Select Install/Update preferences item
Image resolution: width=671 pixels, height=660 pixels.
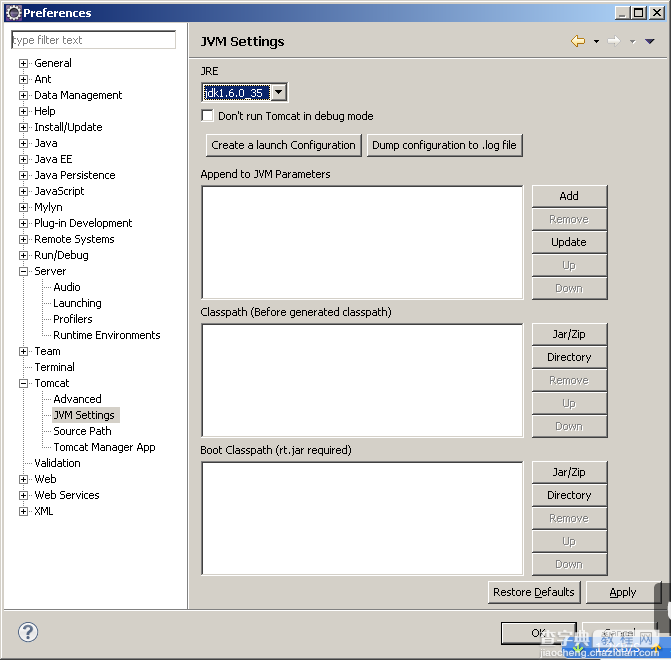pyautogui.click(x=68, y=127)
